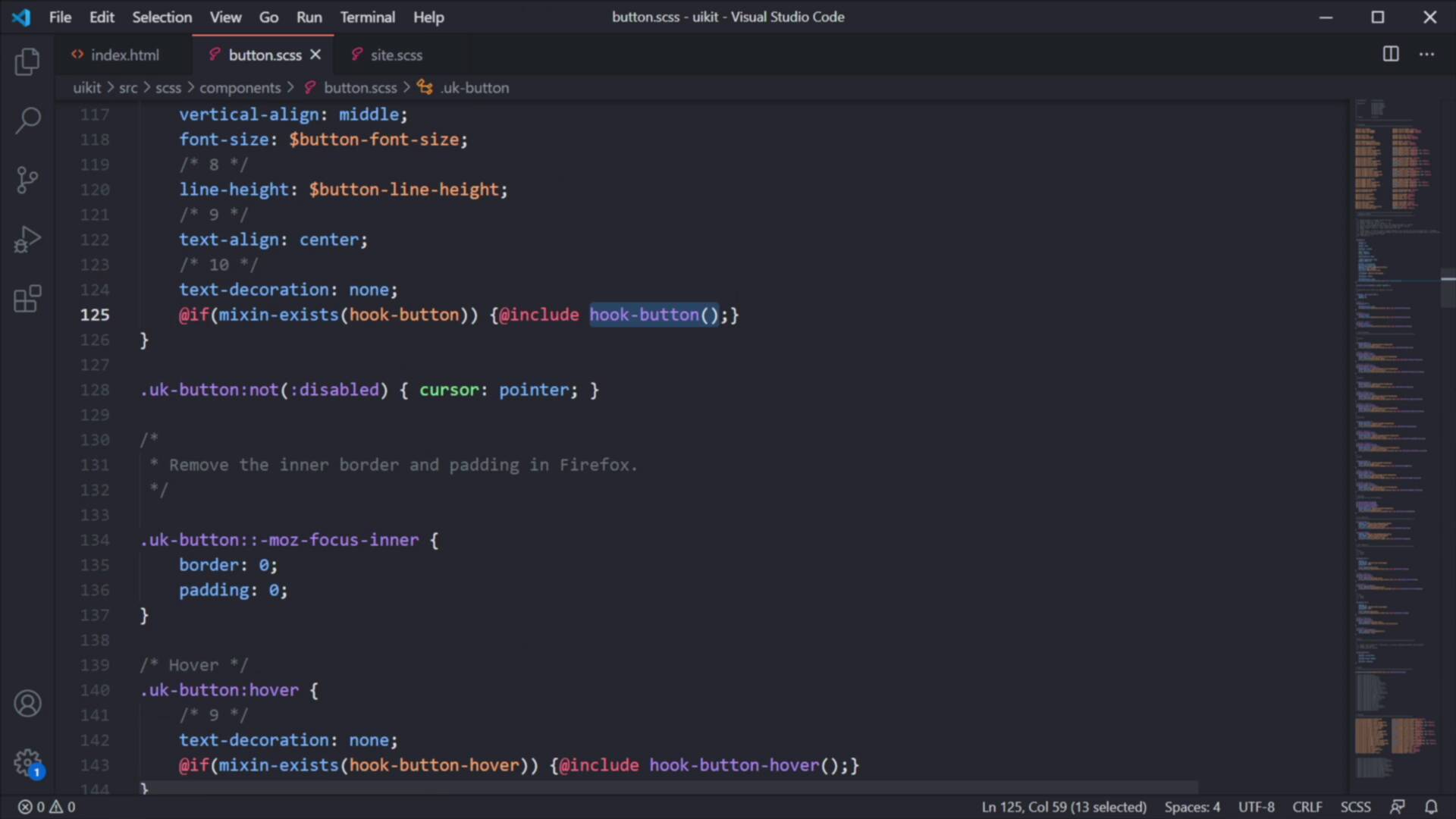Open the Manage gear icon
This screenshot has height=819, width=1456.
coord(27,761)
